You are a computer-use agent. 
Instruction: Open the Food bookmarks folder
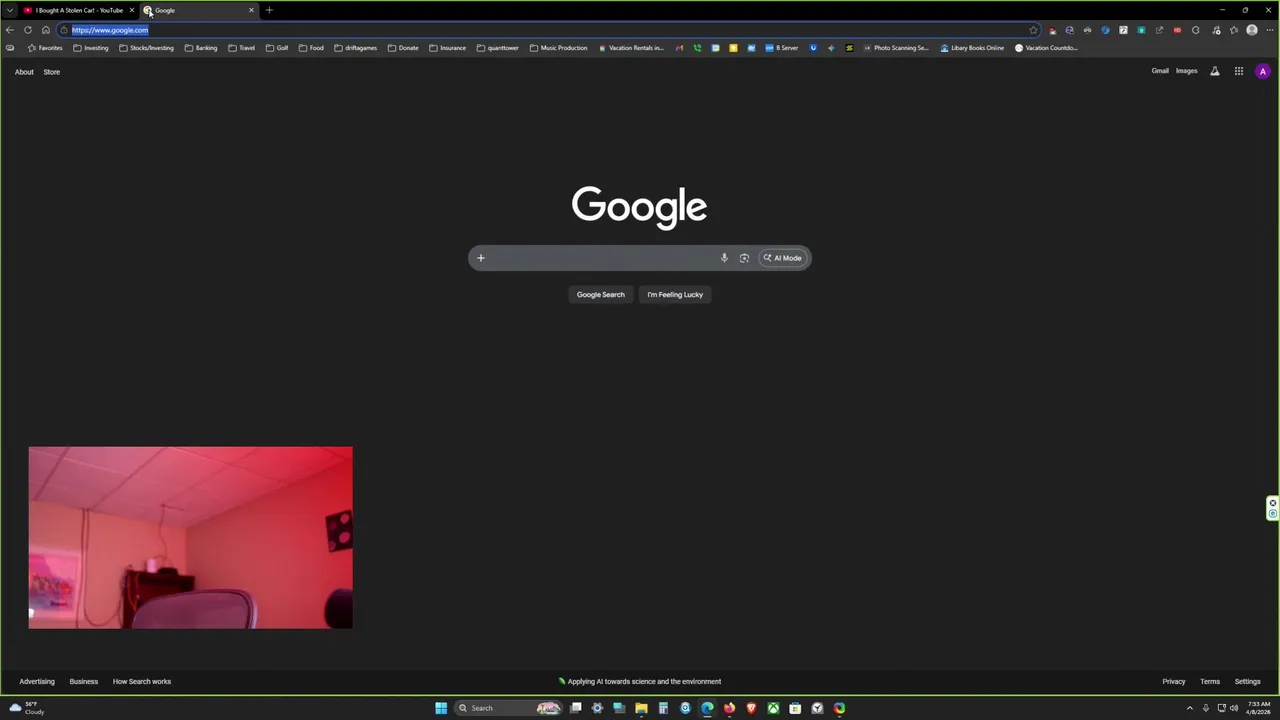pos(311,48)
